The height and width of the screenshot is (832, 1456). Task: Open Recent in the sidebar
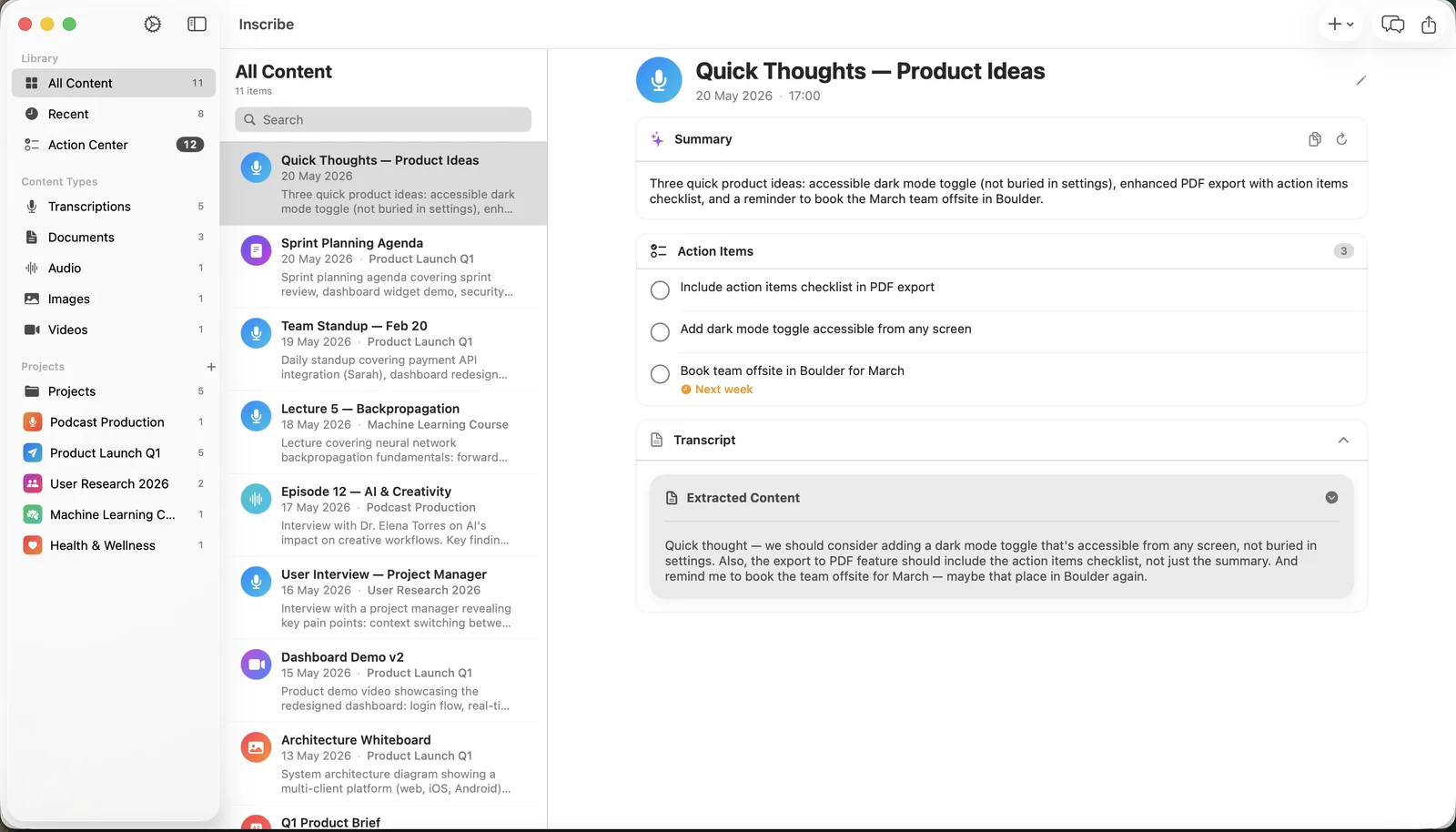click(x=114, y=114)
